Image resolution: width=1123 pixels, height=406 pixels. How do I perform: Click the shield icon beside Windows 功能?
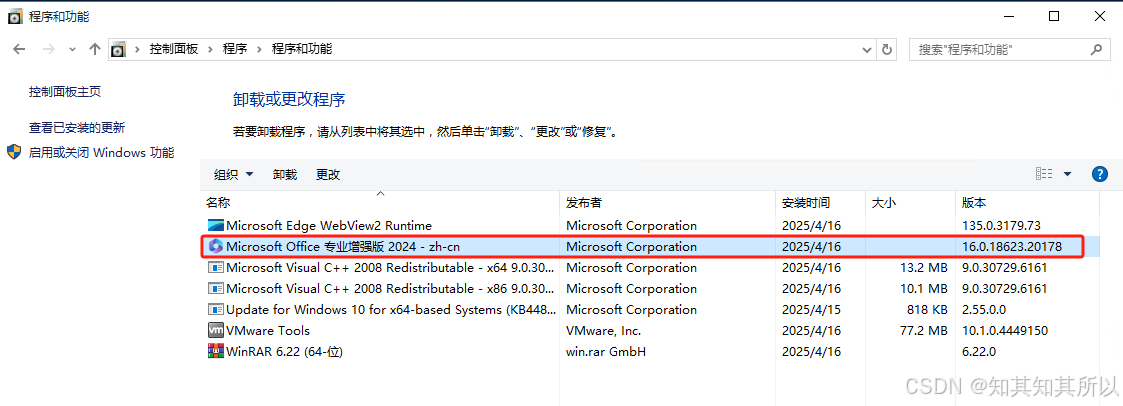point(14,153)
